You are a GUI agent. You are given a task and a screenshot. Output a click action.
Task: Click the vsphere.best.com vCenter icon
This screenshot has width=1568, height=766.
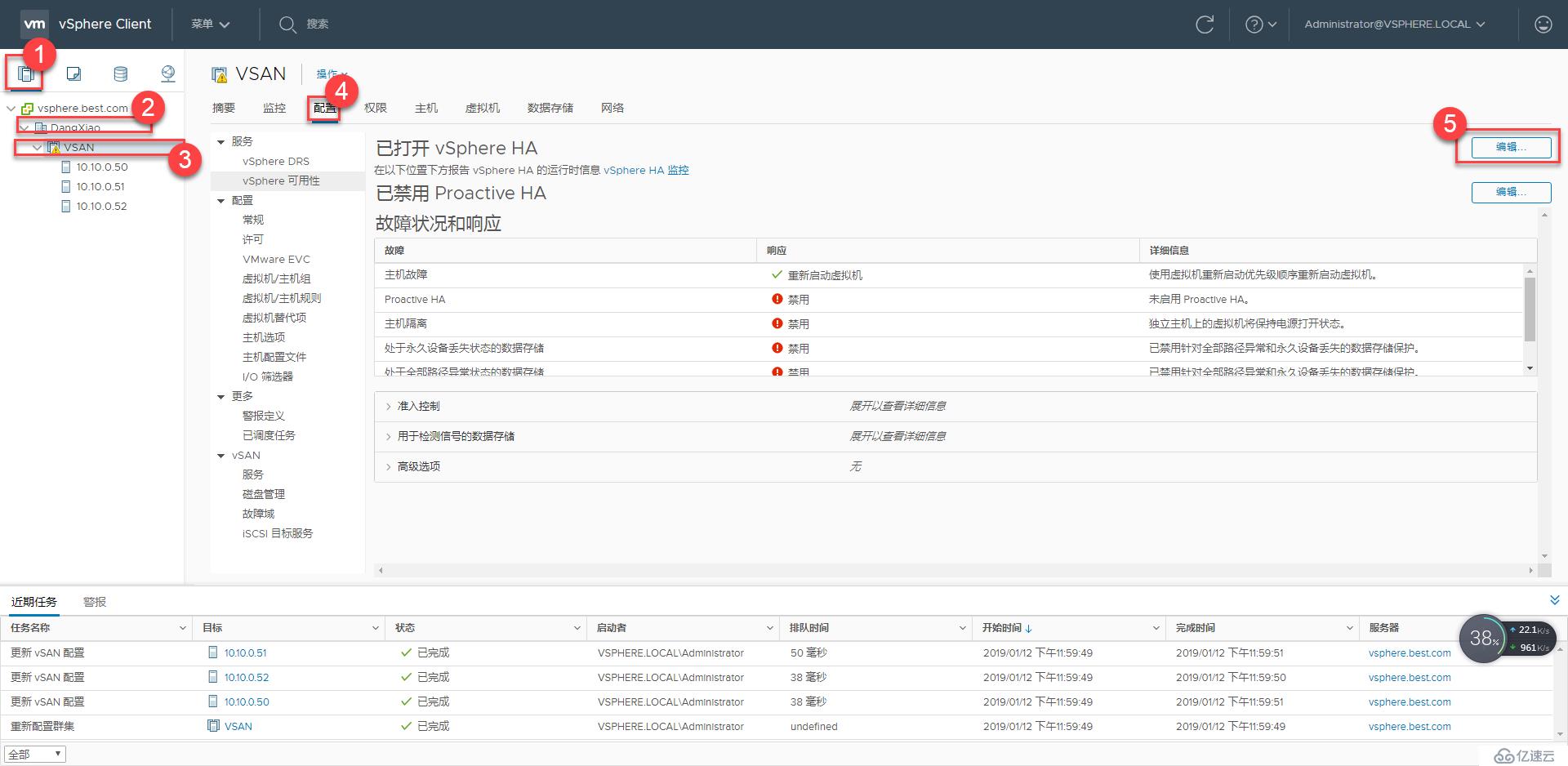(27, 108)
